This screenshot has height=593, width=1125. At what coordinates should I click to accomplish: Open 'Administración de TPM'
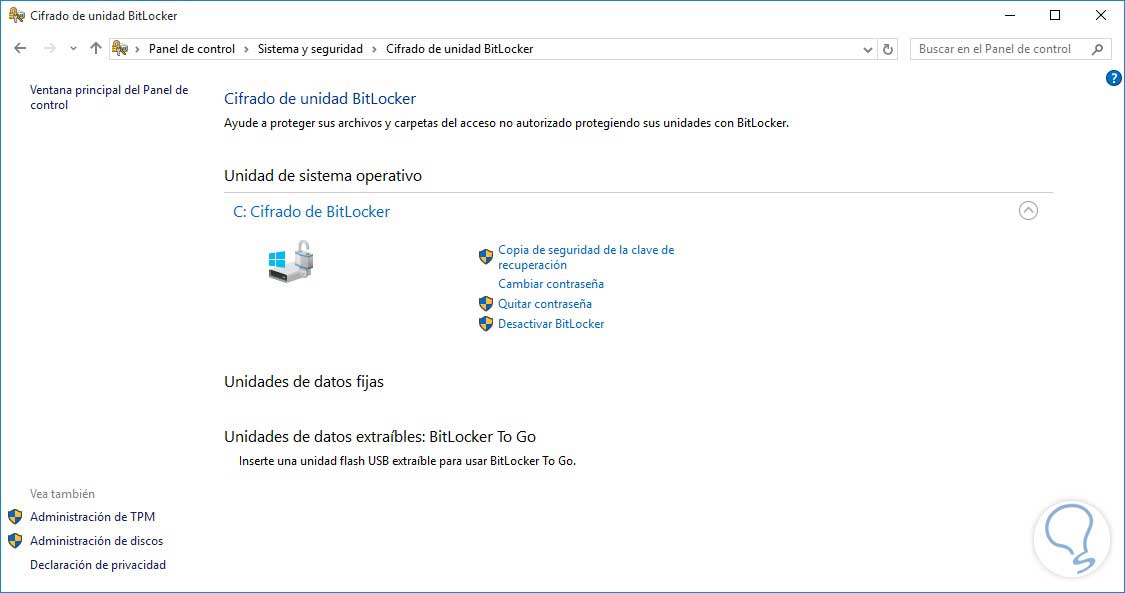tap(93, 517)
